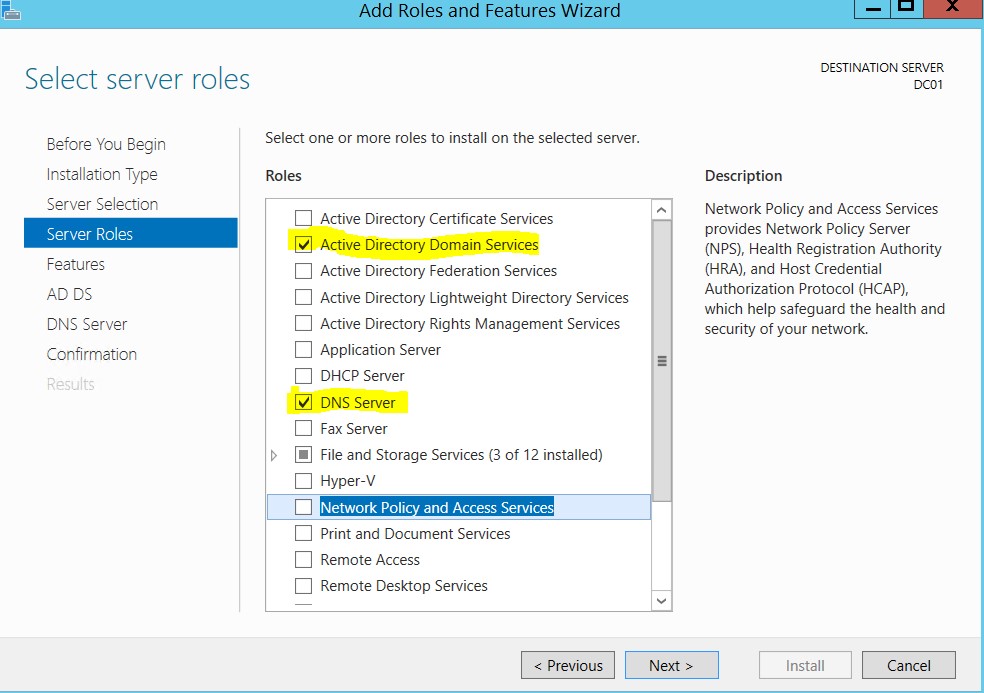Click Active Directory Rights Management Services label
984x693 pixels.
tap(470, 323)
